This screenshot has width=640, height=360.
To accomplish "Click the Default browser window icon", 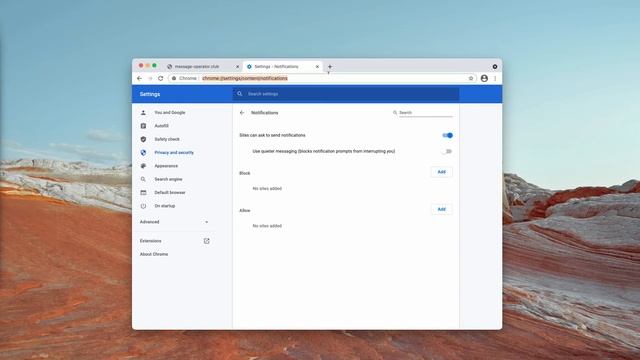I will pos(143,193).
